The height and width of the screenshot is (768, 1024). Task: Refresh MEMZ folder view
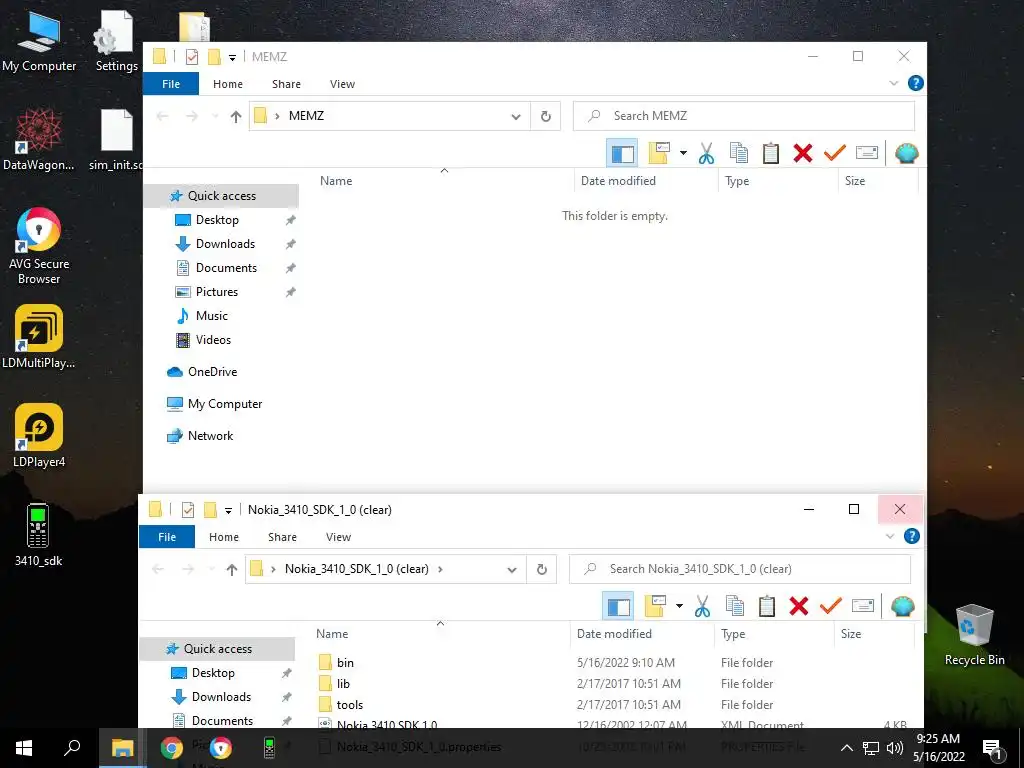coord(545,116)
